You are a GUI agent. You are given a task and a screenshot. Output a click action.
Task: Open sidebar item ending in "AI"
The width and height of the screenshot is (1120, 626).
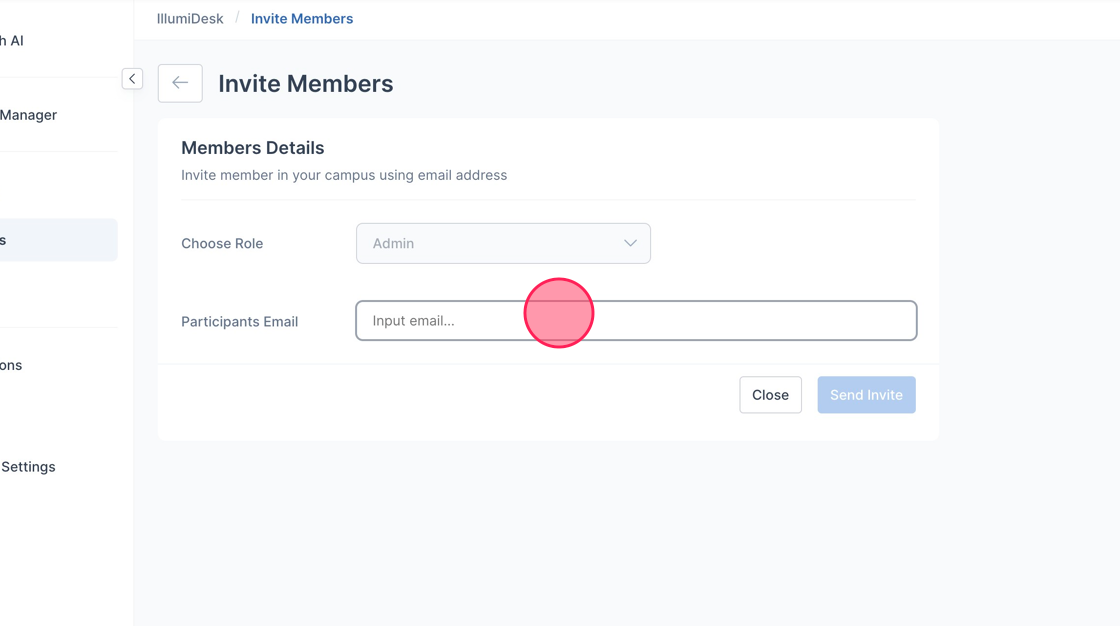(12, 41)
